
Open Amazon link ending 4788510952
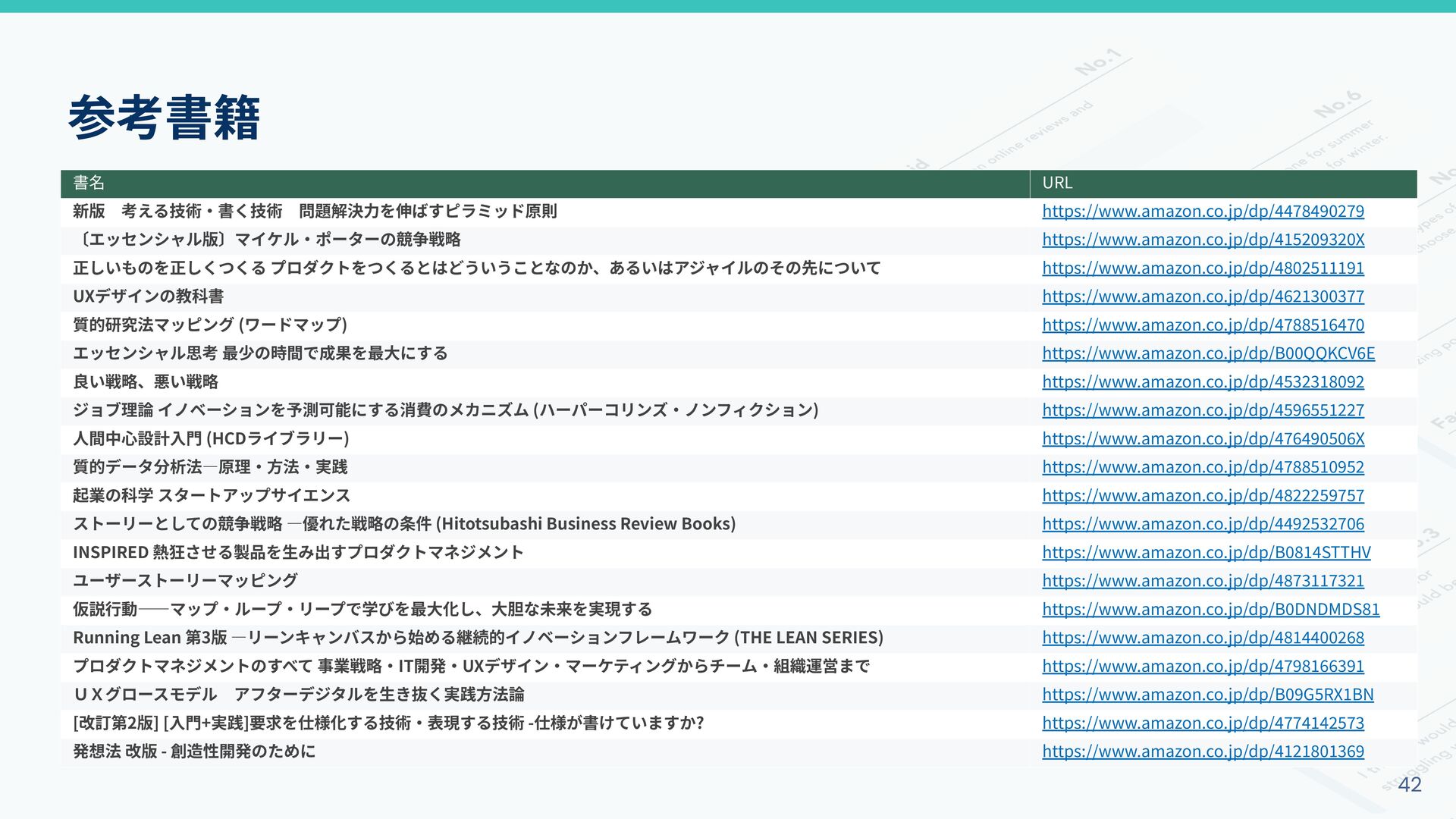click(1203, 467)
